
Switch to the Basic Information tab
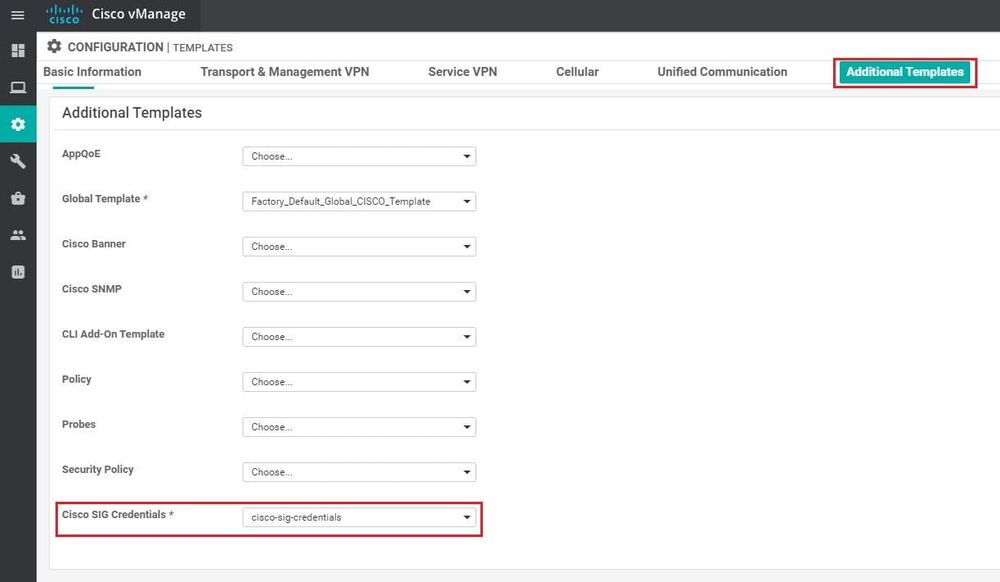coord(92,72)
